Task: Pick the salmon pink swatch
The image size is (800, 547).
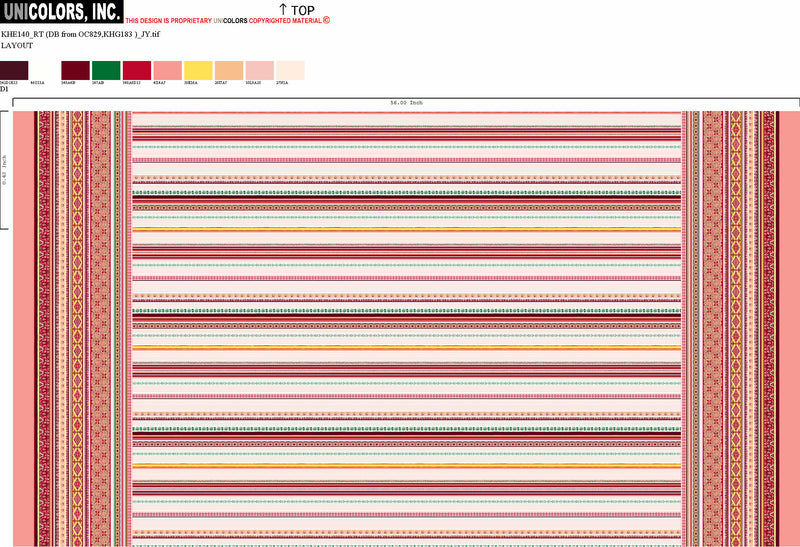Action: pyautogui.click(x=167, y=70)
